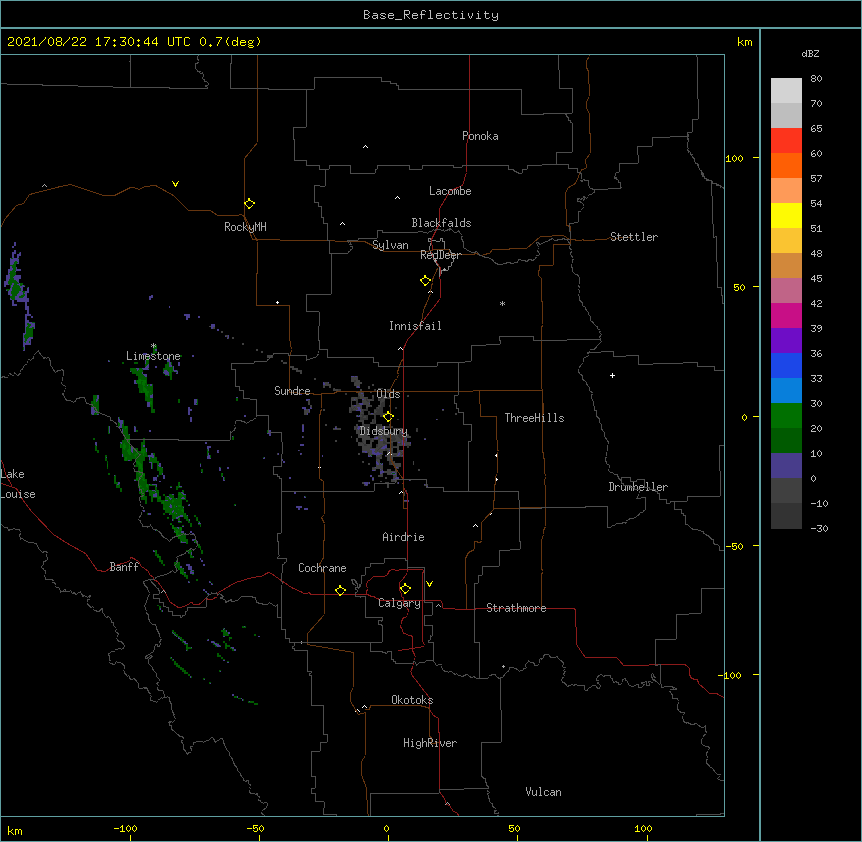Select the yellow 54-51 dBZ legend swatch
This screenshot has height=842, width=862.
coord(786,215)
